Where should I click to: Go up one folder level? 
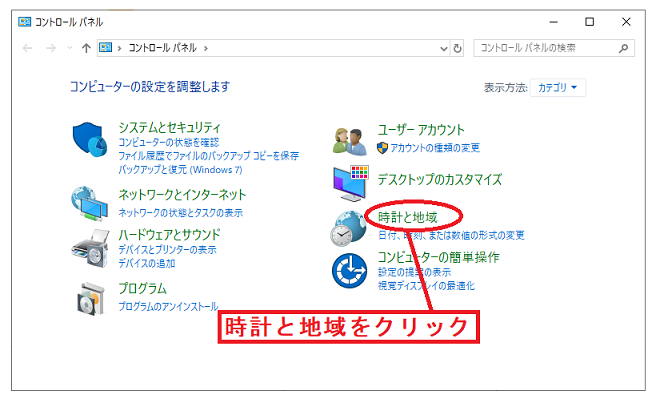pyautogui.click(x=86, y=48)
